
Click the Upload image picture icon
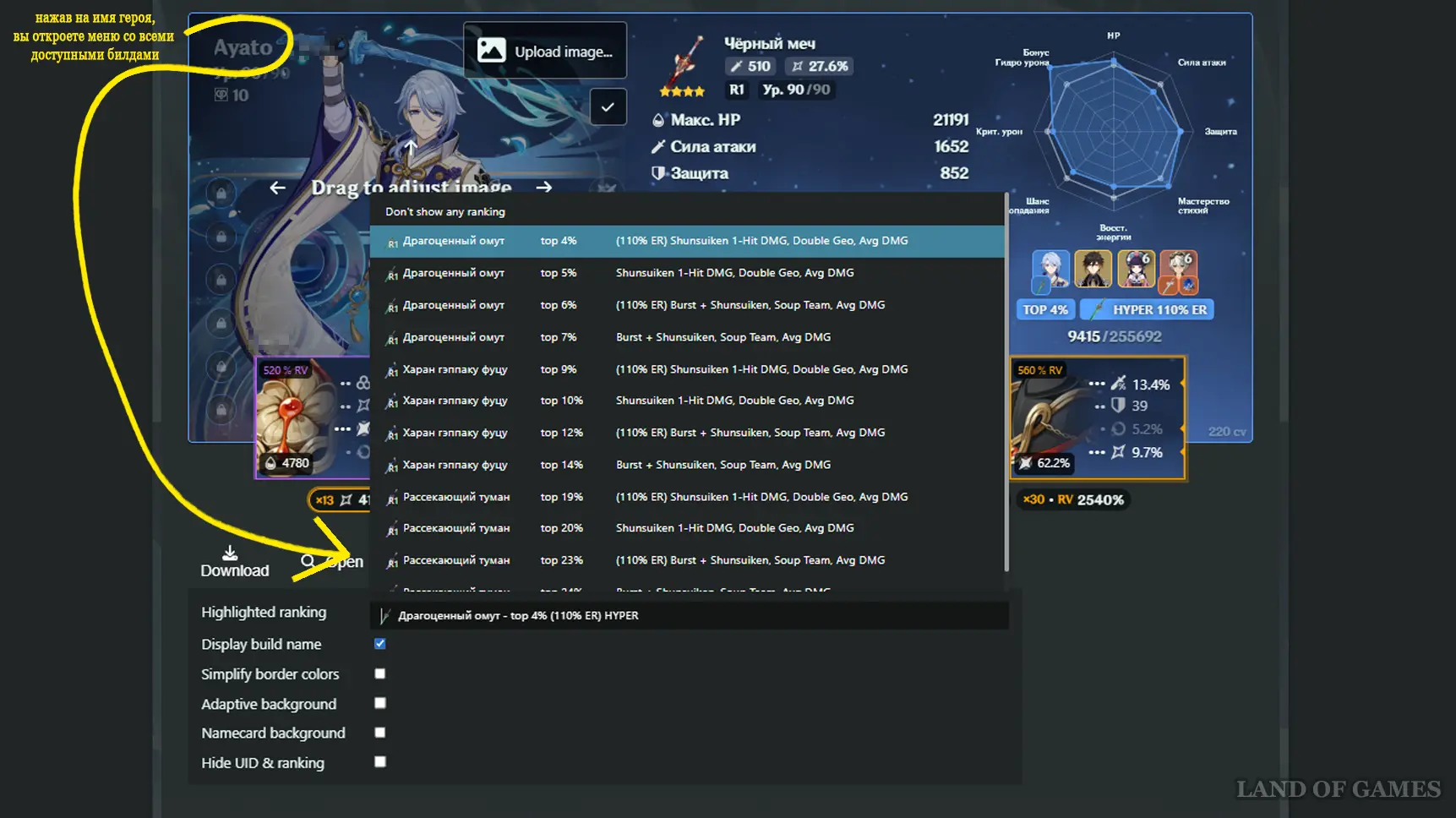[x=491, y=51]
